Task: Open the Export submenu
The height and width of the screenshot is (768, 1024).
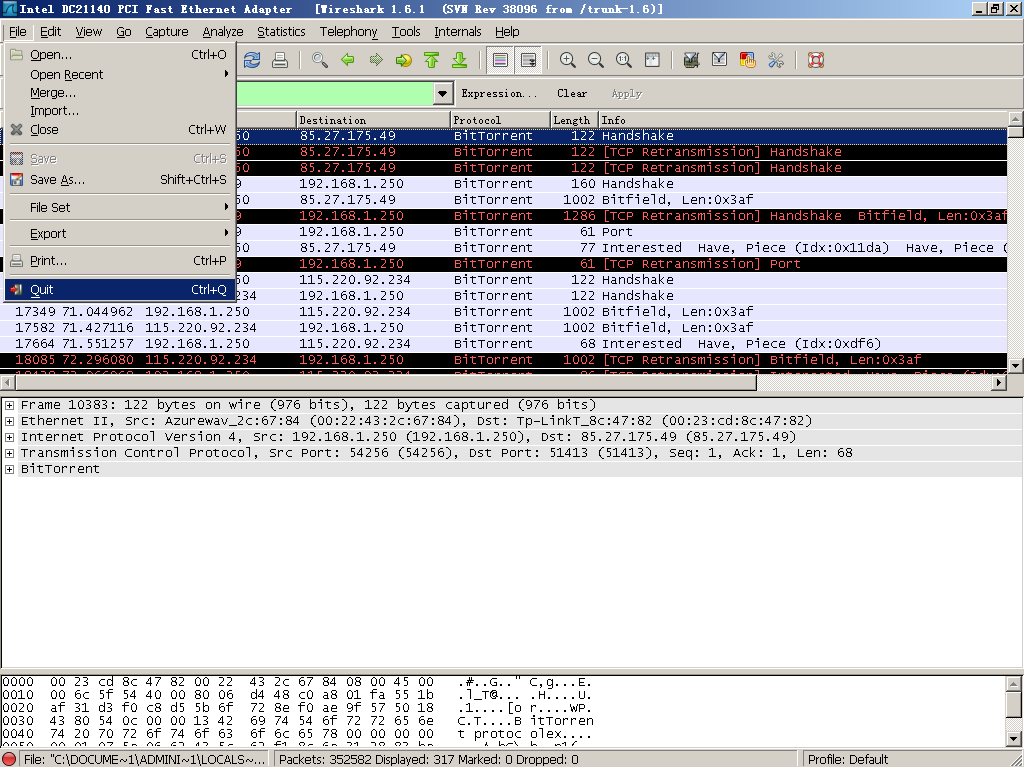Action: 120,234
